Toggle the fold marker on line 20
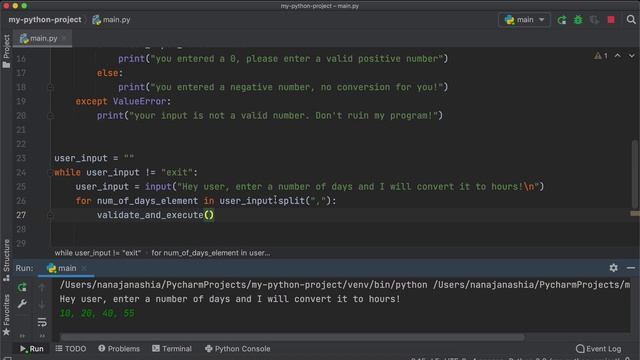 (x=51, y=116)
